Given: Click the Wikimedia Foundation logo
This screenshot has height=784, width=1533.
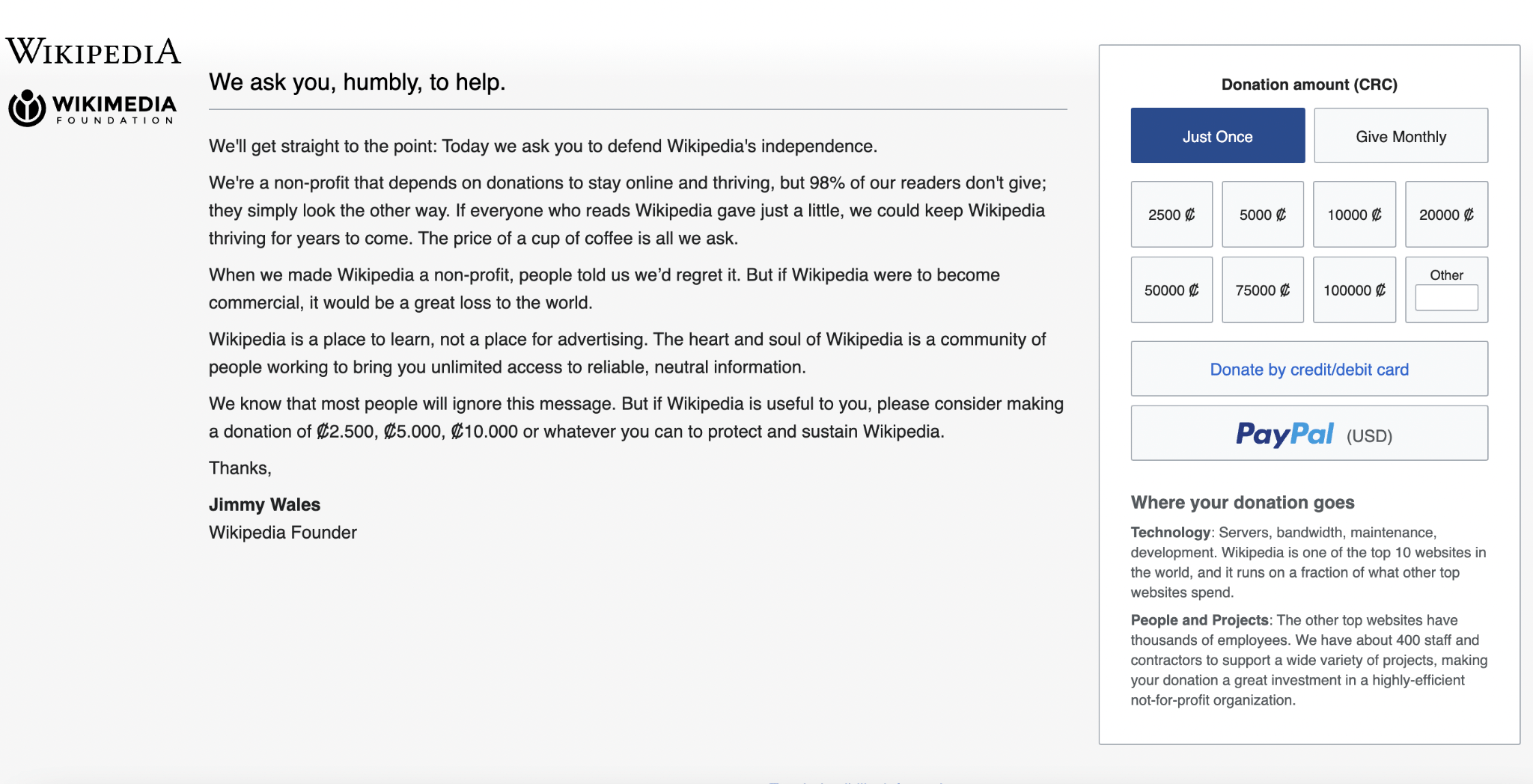Looking at the screenshot, I should click(x=93, y=108).
